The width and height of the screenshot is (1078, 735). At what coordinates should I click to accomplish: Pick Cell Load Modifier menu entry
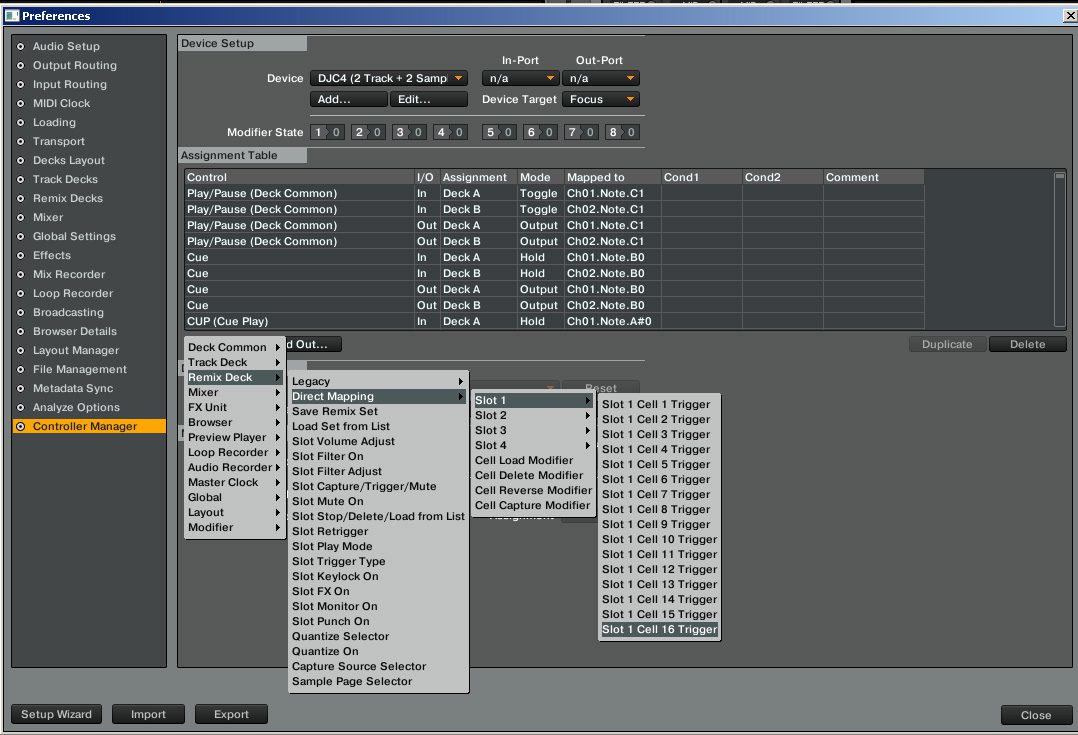pyautogui.click(x=523, y=461)
